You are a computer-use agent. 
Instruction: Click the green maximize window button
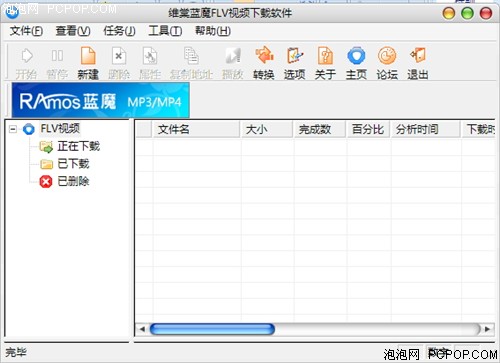(467, 13)
